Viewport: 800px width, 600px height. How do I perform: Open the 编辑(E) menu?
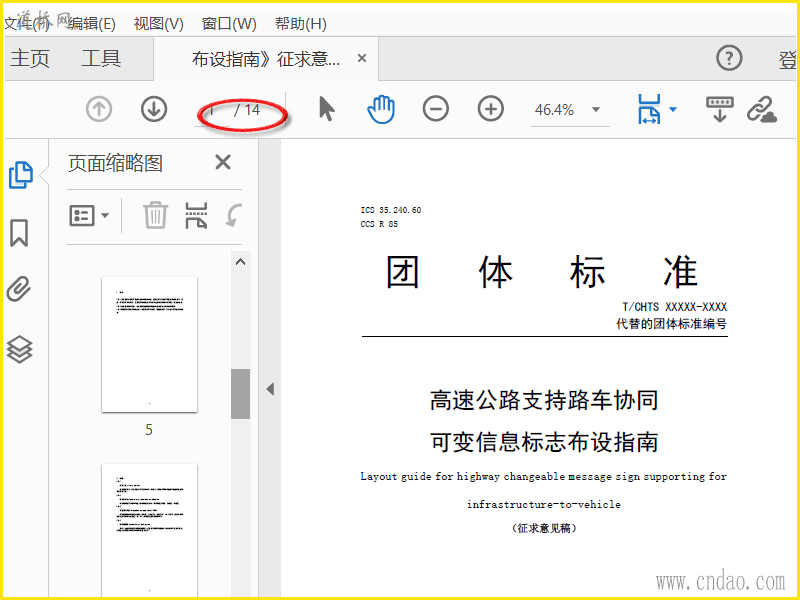tap(92, 23)
